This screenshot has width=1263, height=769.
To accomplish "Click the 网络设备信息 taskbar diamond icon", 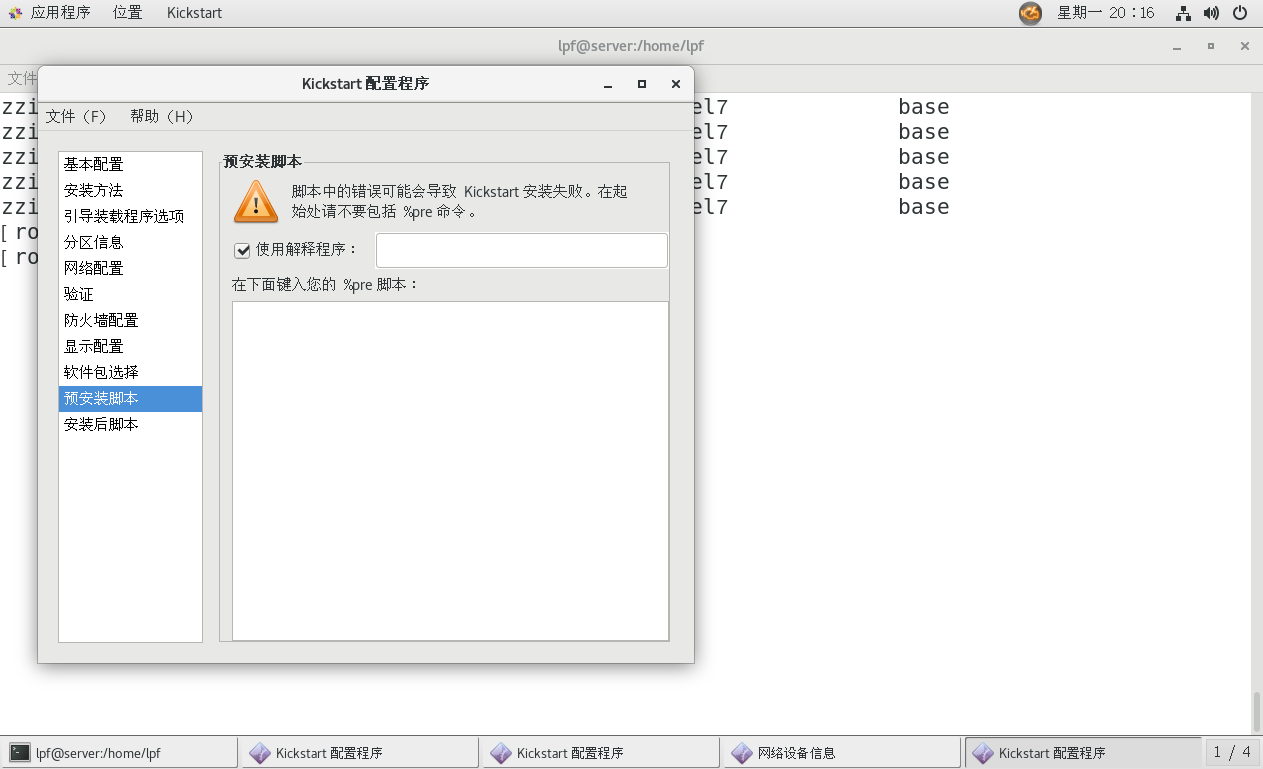I will click(742, 753).
